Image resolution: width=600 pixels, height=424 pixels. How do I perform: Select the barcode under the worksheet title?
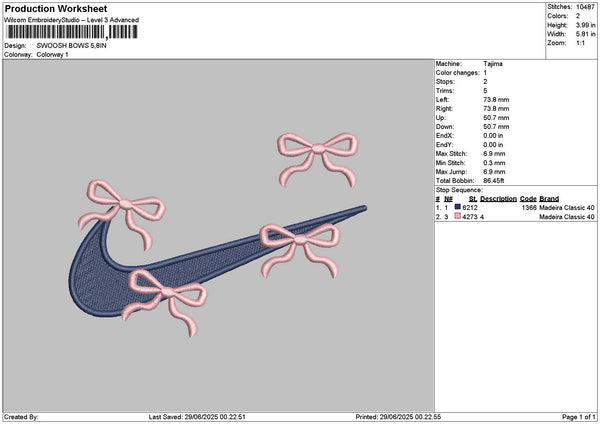[72, 32]
